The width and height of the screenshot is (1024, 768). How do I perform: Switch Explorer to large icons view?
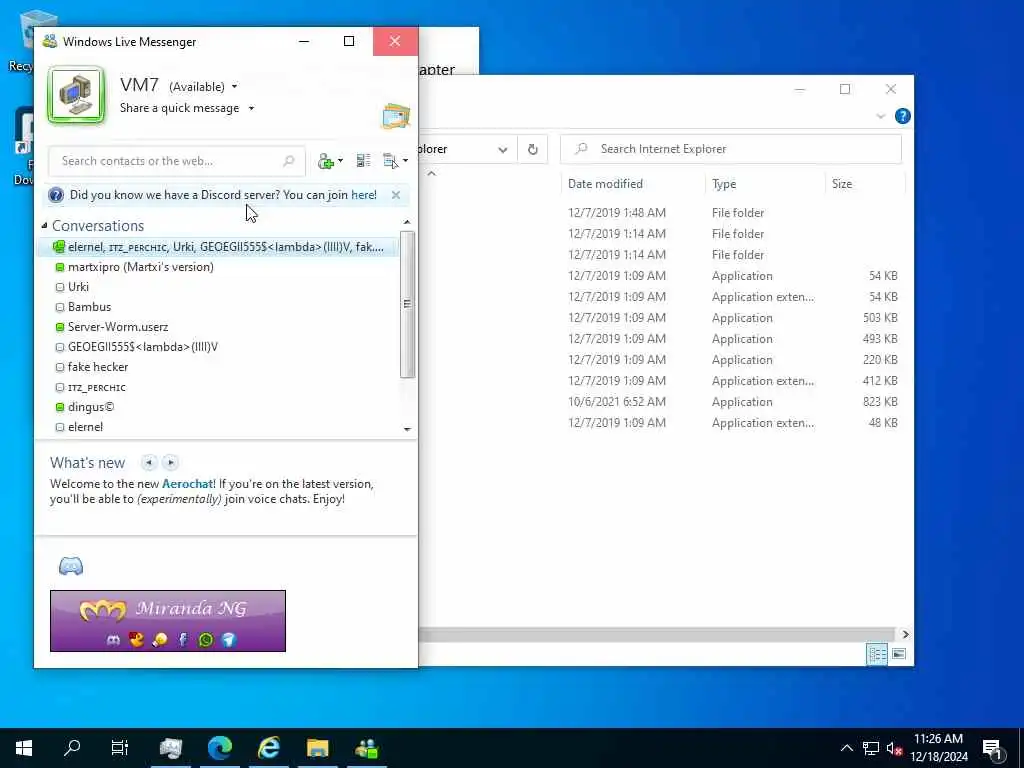click(899, 654)
